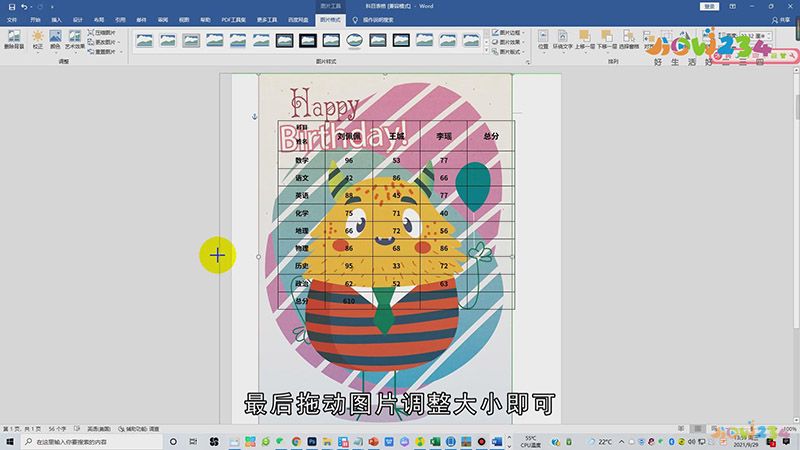This screenshot has width=800, height=450.
Task: Click the 英语(美国) language indicator
Action: pyautogui.click(x=98, y=429)
